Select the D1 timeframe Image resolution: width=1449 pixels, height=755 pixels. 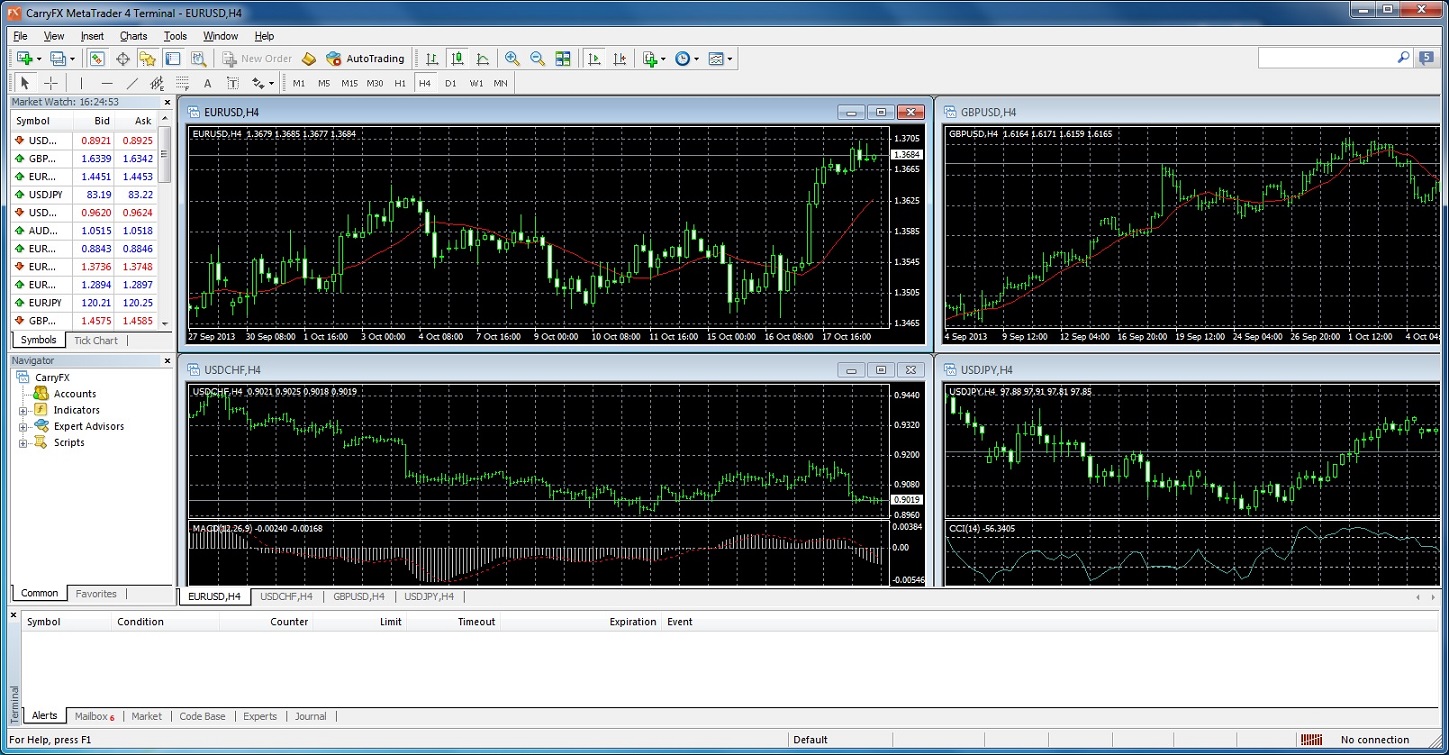click(x=451, y=83)
